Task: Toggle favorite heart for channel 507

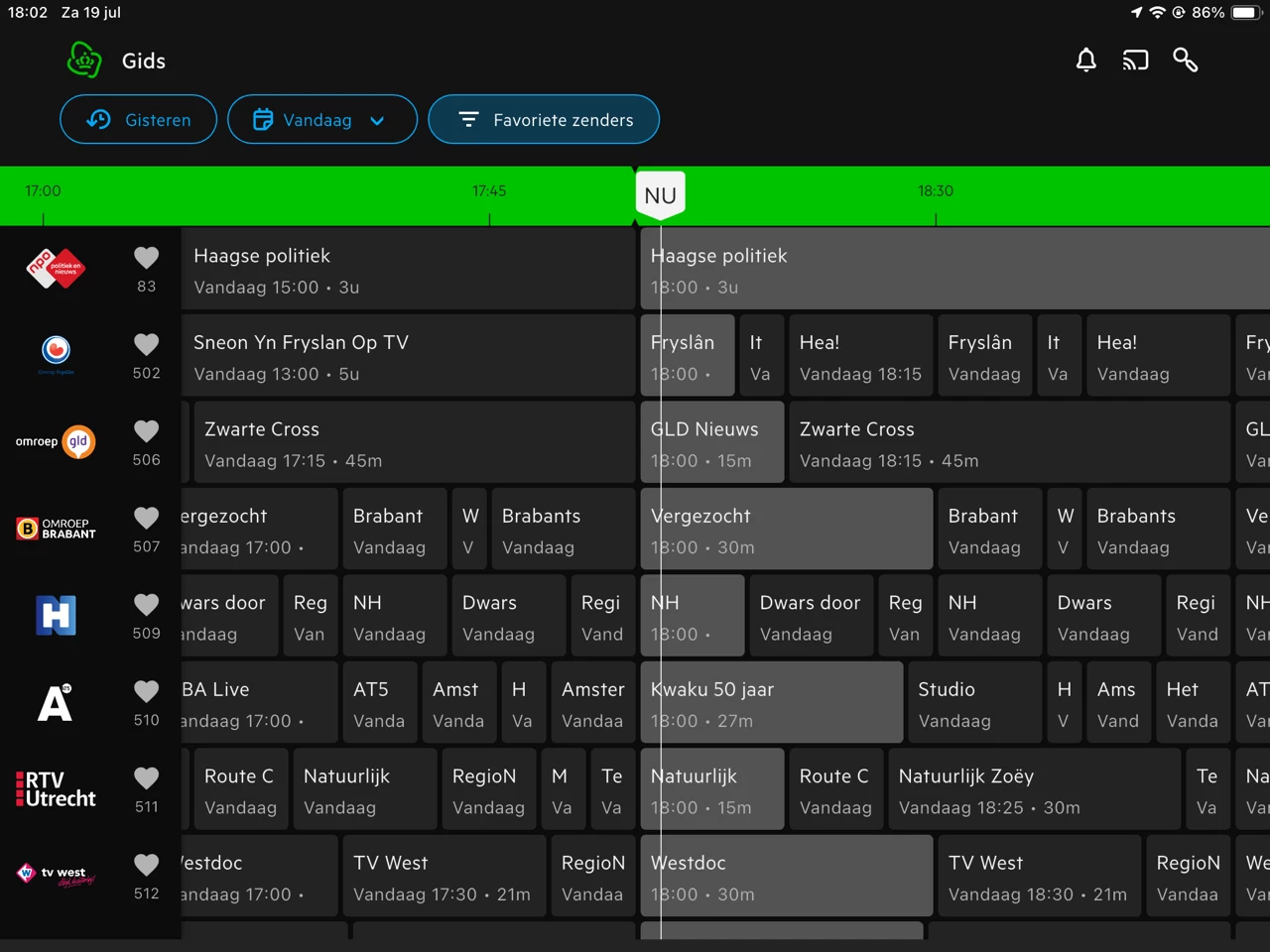Action: [146, 518]
